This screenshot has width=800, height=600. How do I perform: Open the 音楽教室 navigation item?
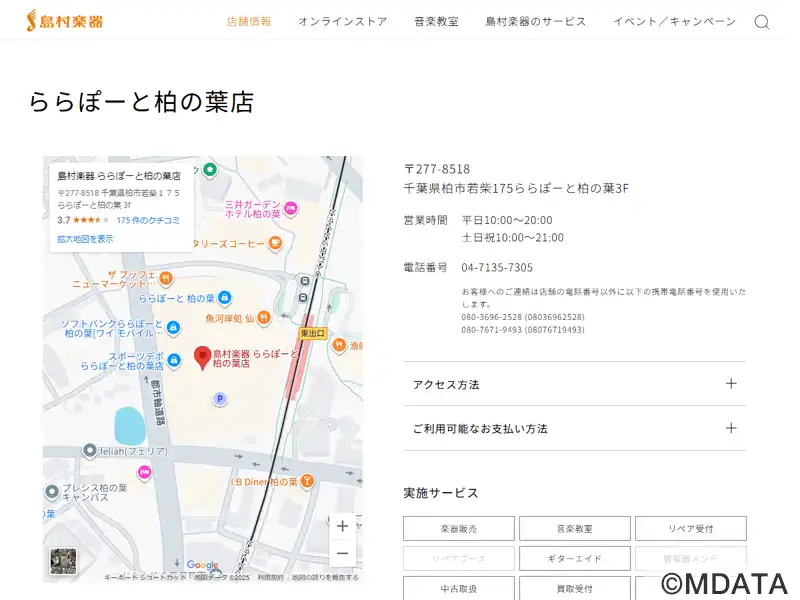(436, 21)
